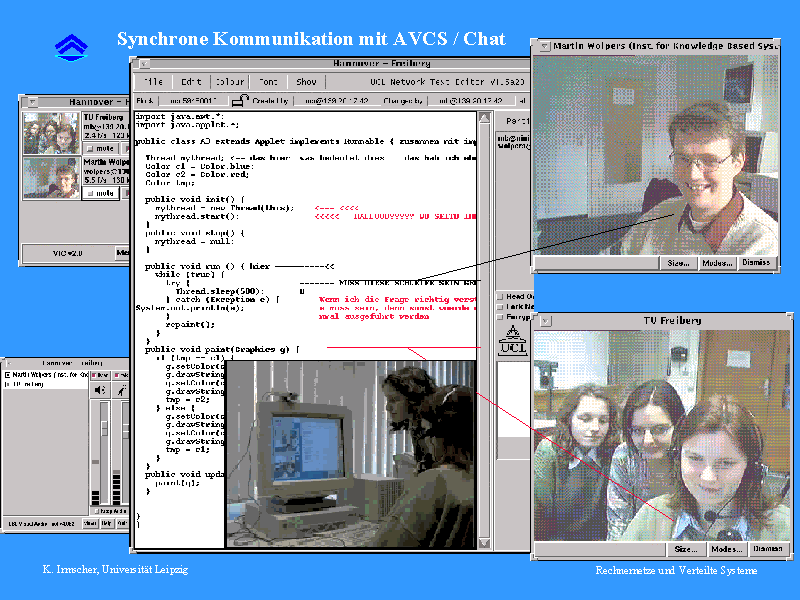
Task: Click the code line 'repaint();'
Action: tap(190, 324)
